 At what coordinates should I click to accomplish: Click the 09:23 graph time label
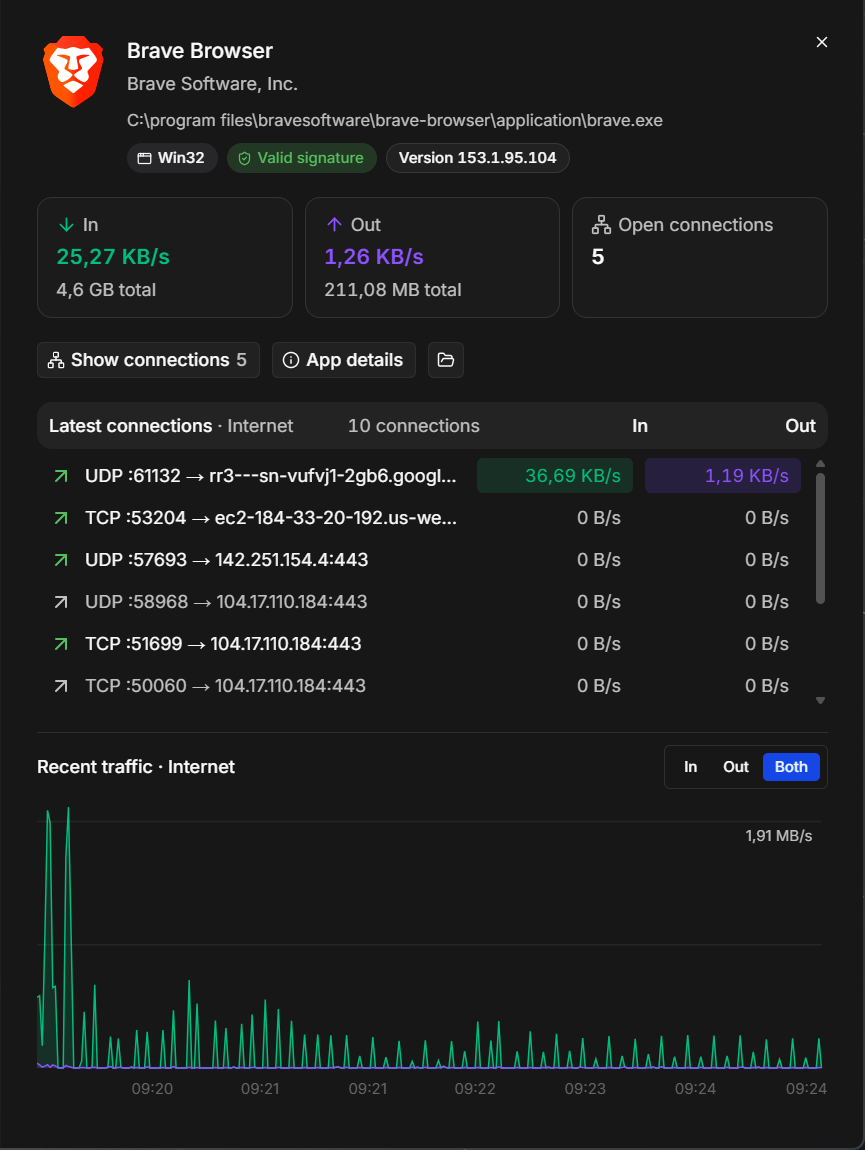585,1089
